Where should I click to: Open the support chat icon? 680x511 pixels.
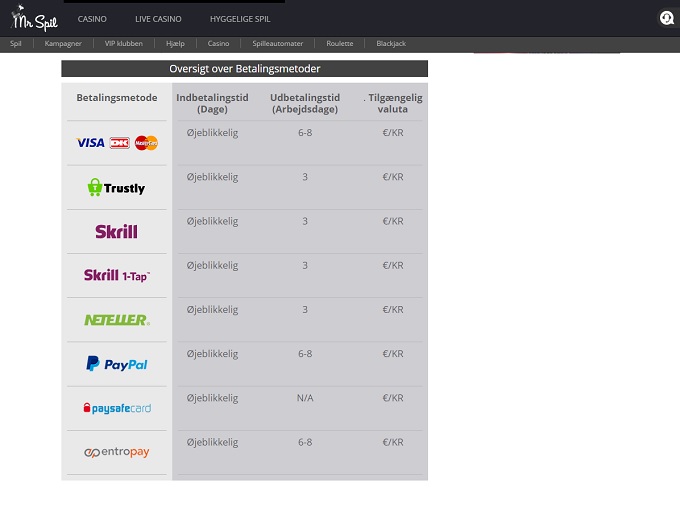tap(666, 18)
